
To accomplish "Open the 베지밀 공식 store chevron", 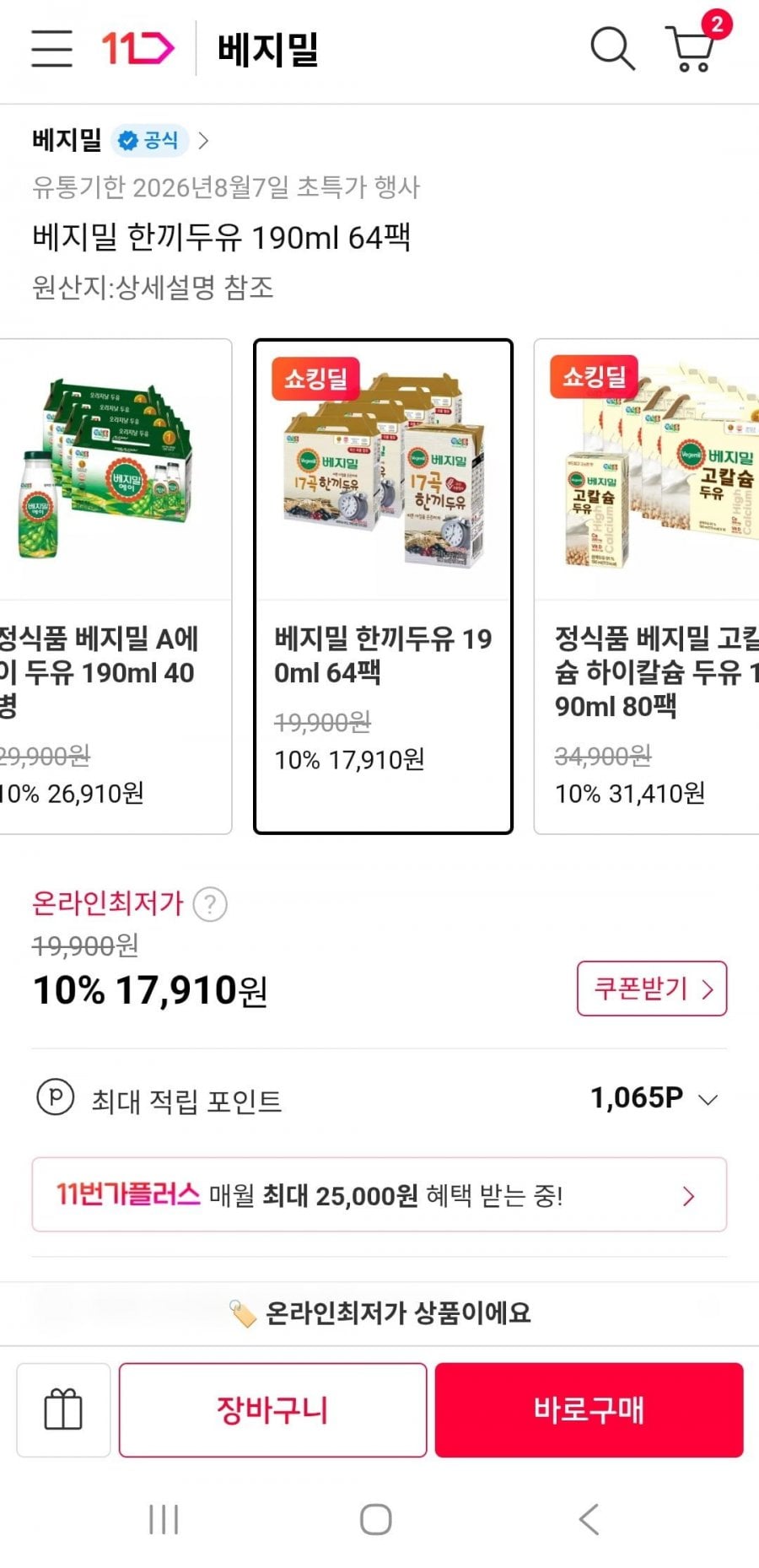I will pyautogui.click(x=203, y=140).
